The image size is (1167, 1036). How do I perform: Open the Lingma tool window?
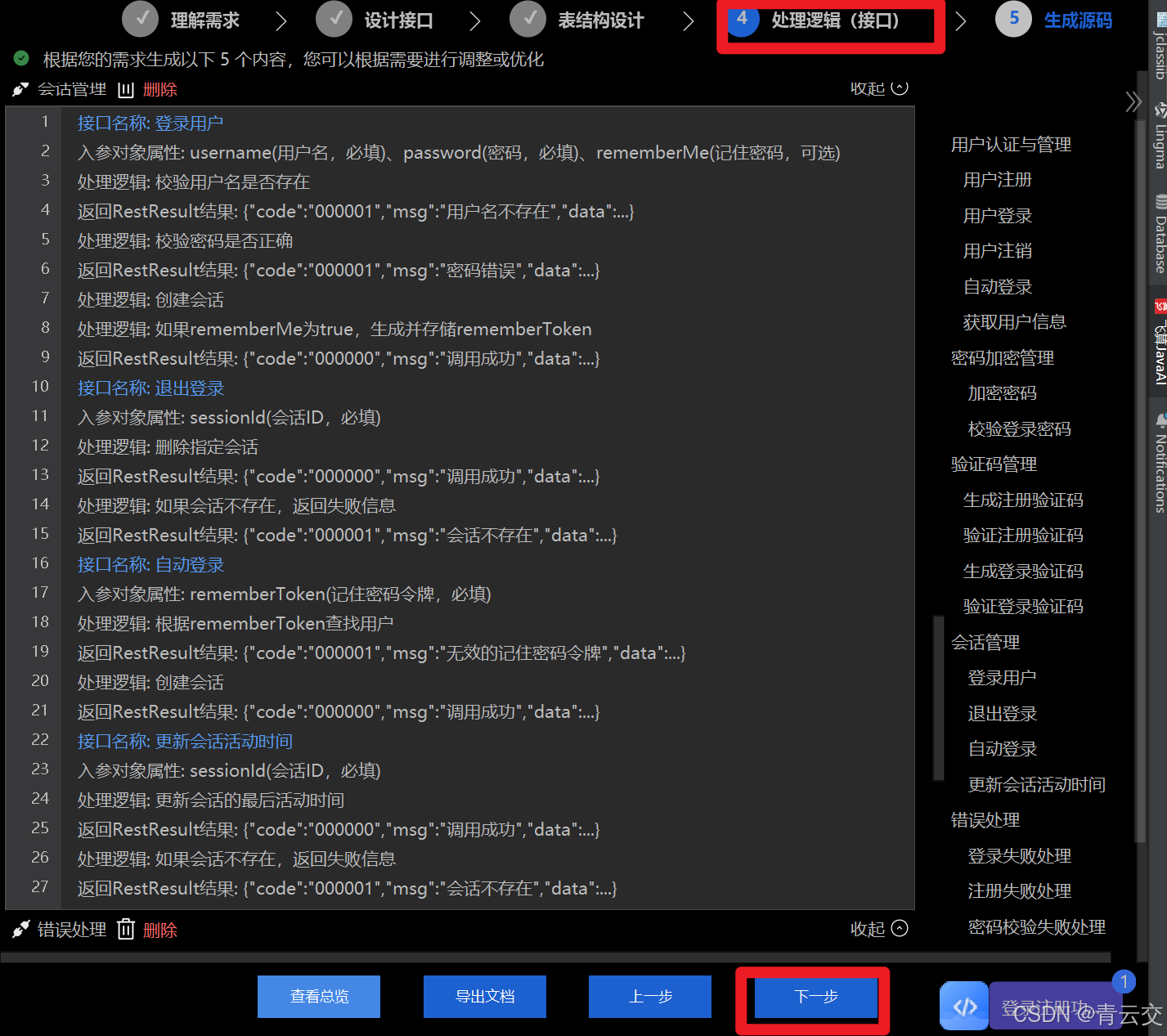coord(1160,135)
